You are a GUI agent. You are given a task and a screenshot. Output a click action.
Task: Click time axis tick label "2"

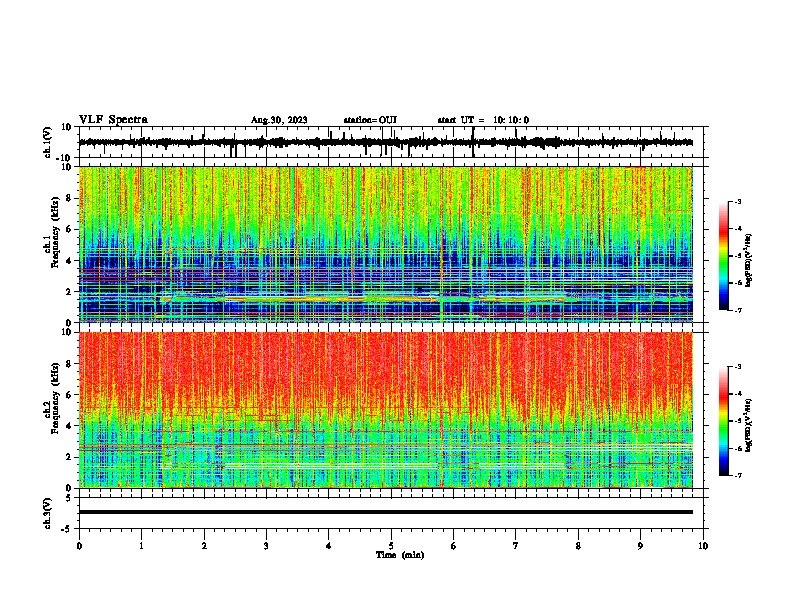pyautogui.click(x=204, y=546)
